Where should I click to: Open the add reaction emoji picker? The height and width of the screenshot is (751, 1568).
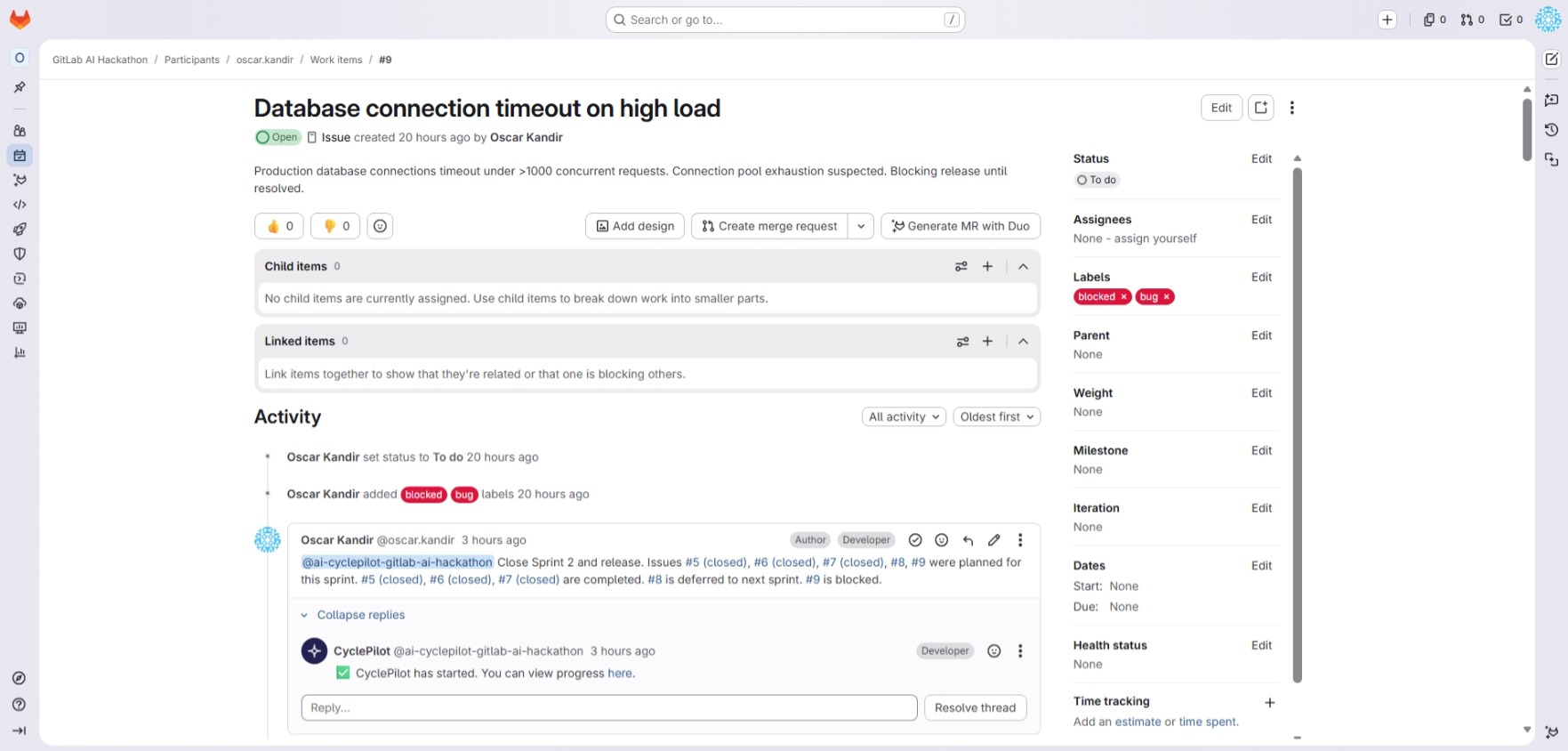click(x=380, y=226)
